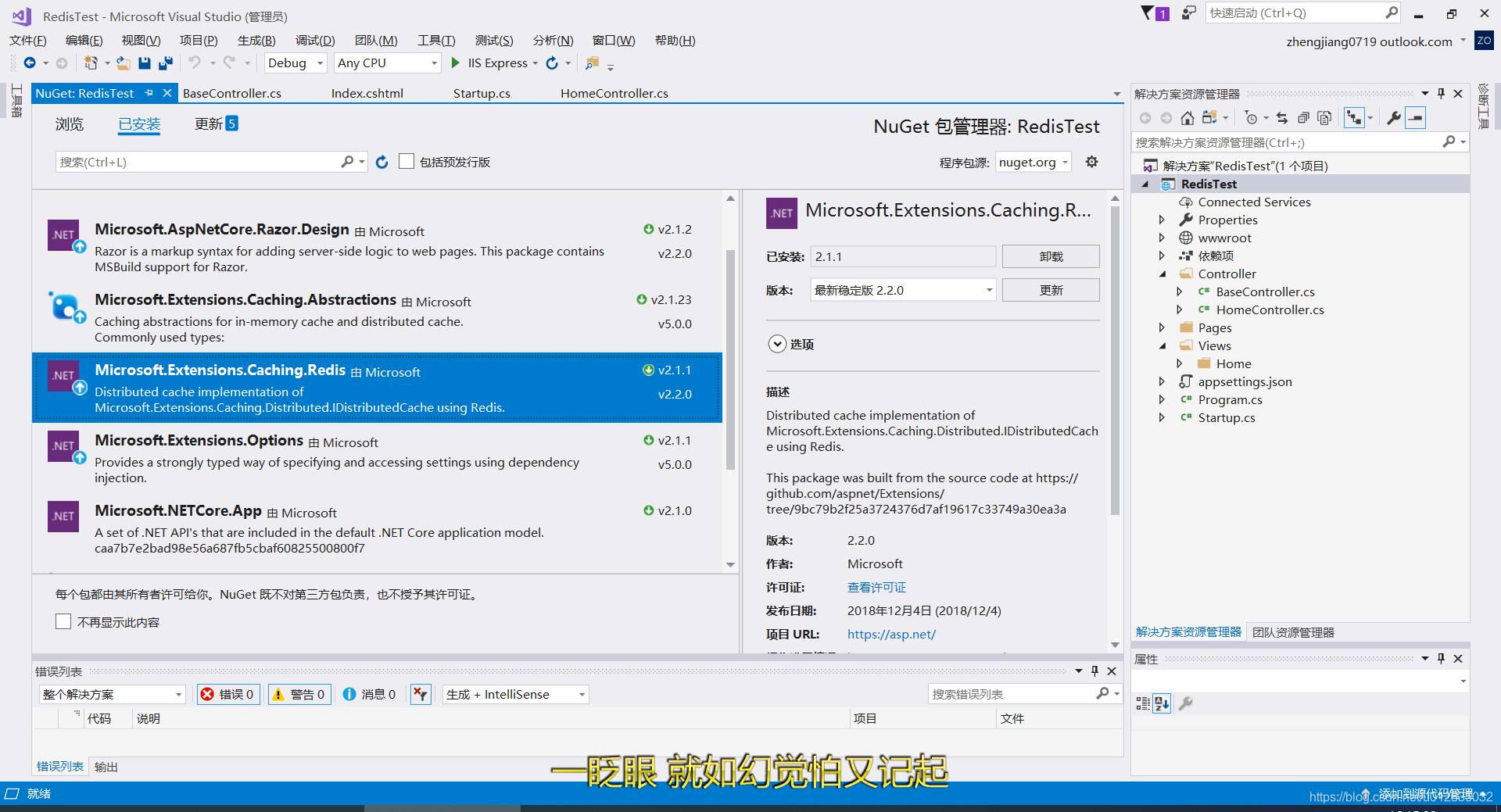
Task: Click Sync with Active Document icon
Action: pyautogui.click(x=1282, y=118)
